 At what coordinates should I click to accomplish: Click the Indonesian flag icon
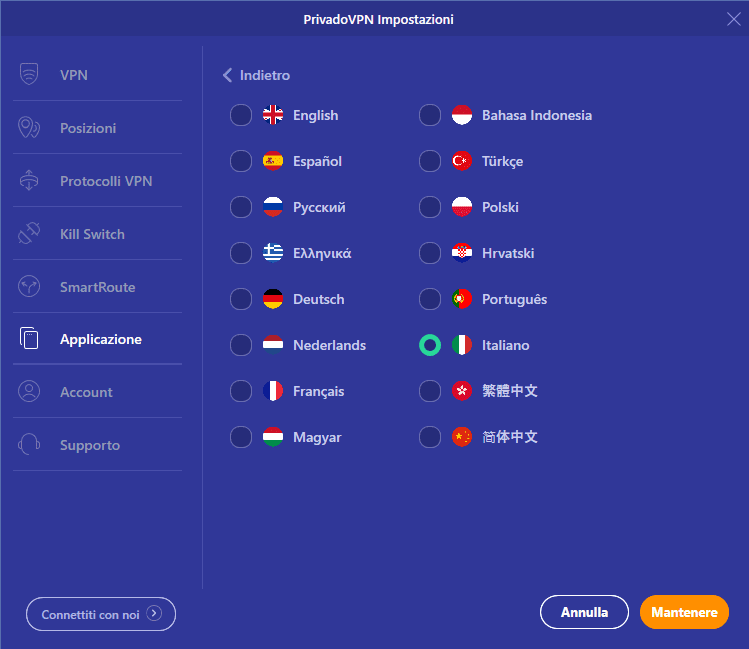(462, 115)
